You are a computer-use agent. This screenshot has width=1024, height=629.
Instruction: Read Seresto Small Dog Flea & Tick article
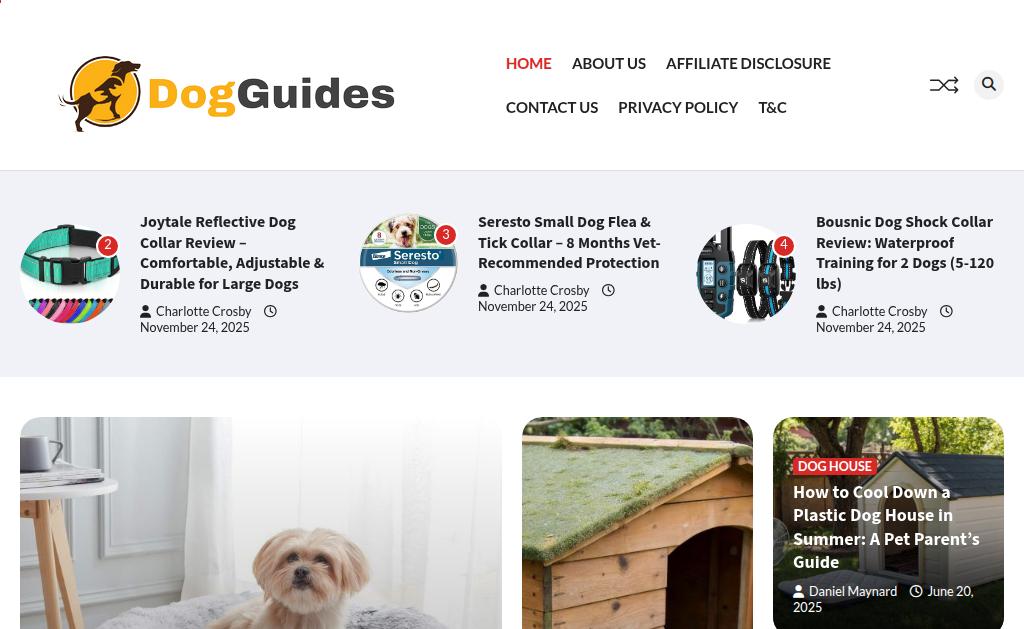(x=569, y=242)
